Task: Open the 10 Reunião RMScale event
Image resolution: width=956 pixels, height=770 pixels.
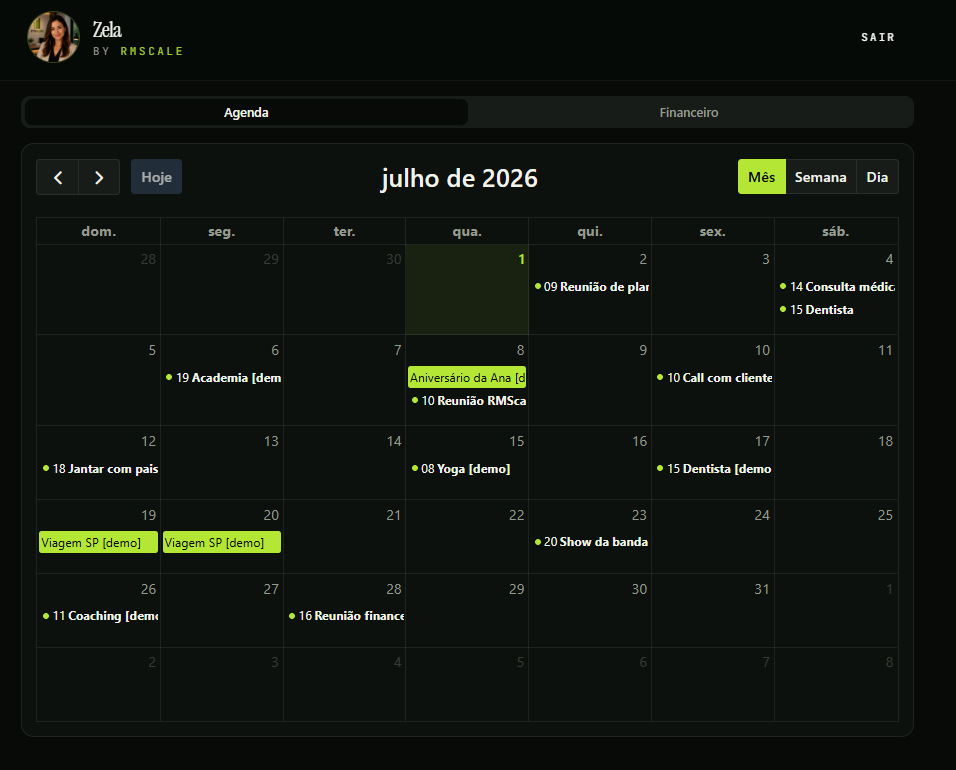Action: click(x=468, y=401)
